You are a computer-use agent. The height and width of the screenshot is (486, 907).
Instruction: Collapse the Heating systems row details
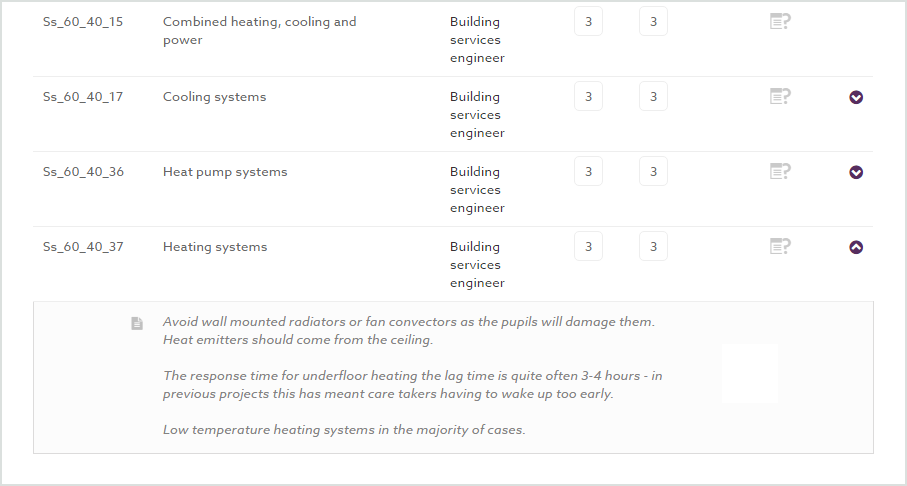856,247
